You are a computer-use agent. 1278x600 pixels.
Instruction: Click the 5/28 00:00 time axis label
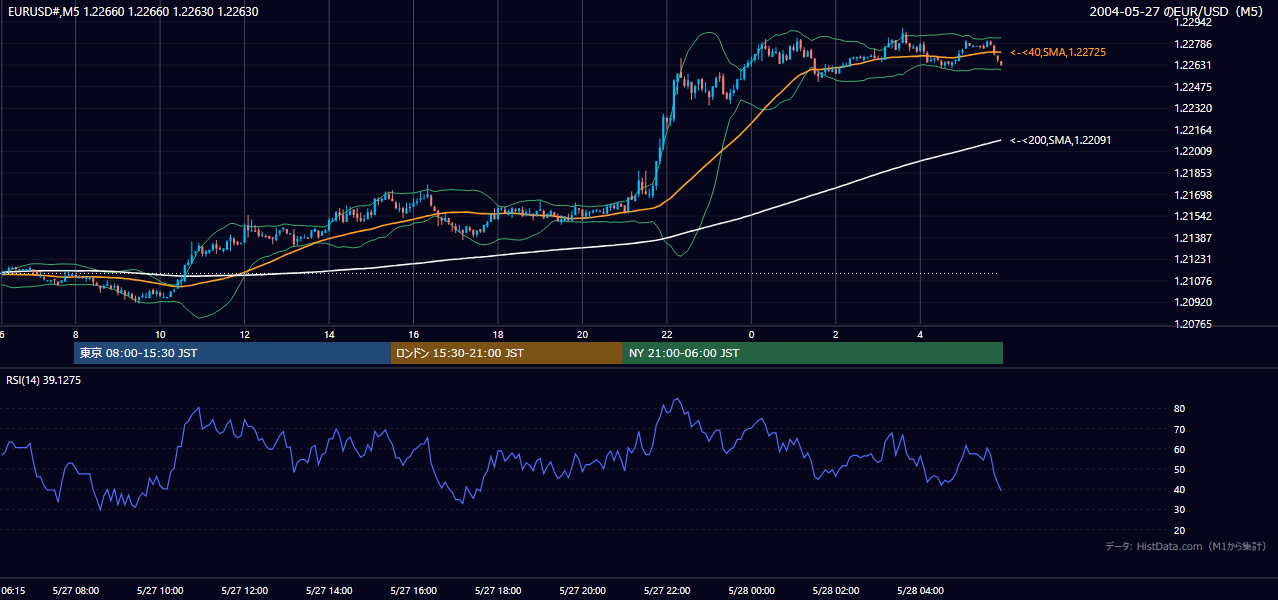click(751, 591)
